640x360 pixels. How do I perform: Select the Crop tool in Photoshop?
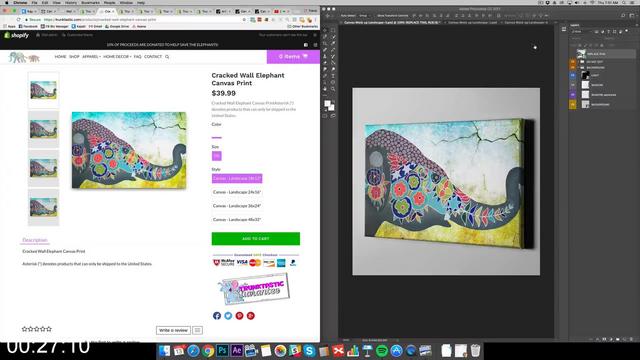point(325,43)
